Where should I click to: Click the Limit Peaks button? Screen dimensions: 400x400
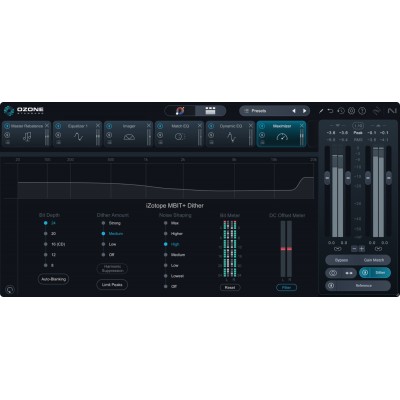pyautogui.click(x=112, y=285)
